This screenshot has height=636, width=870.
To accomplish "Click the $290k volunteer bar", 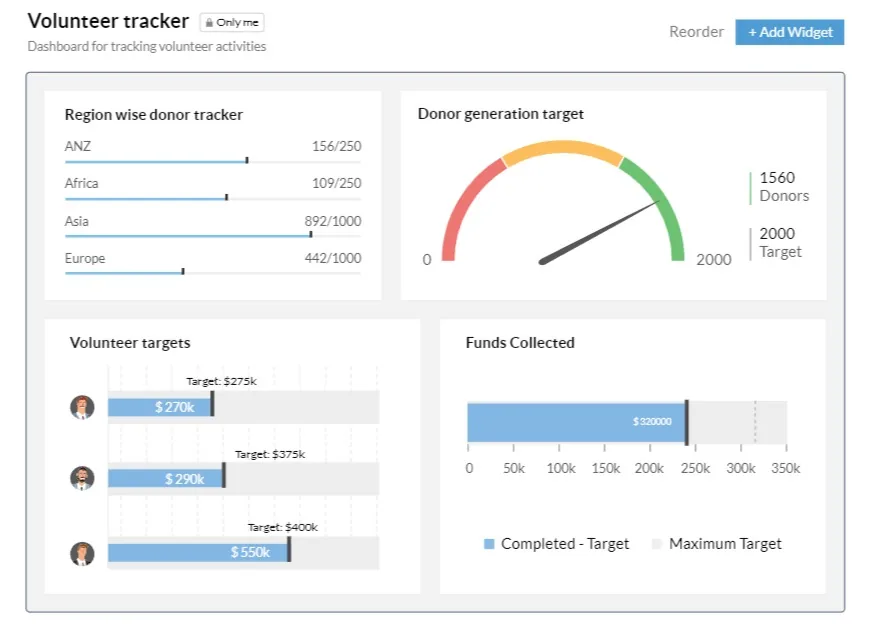I will [165, 478].
